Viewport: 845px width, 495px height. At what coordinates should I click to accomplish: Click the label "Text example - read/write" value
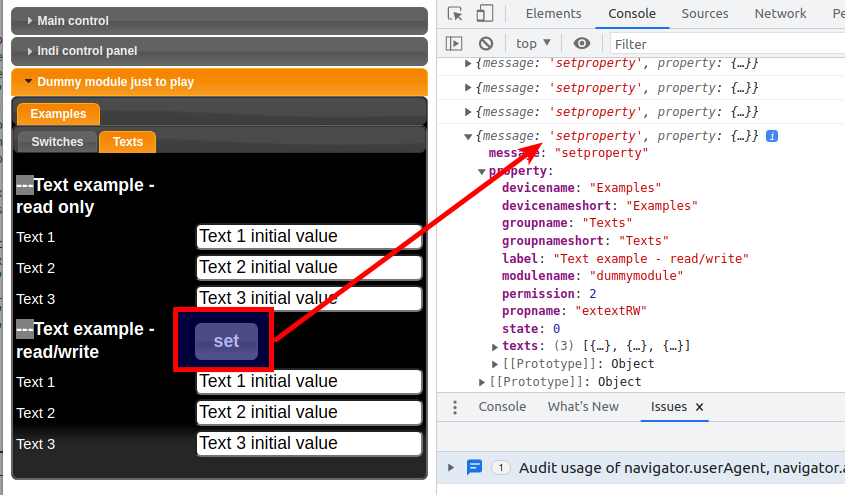coord(651,259)
